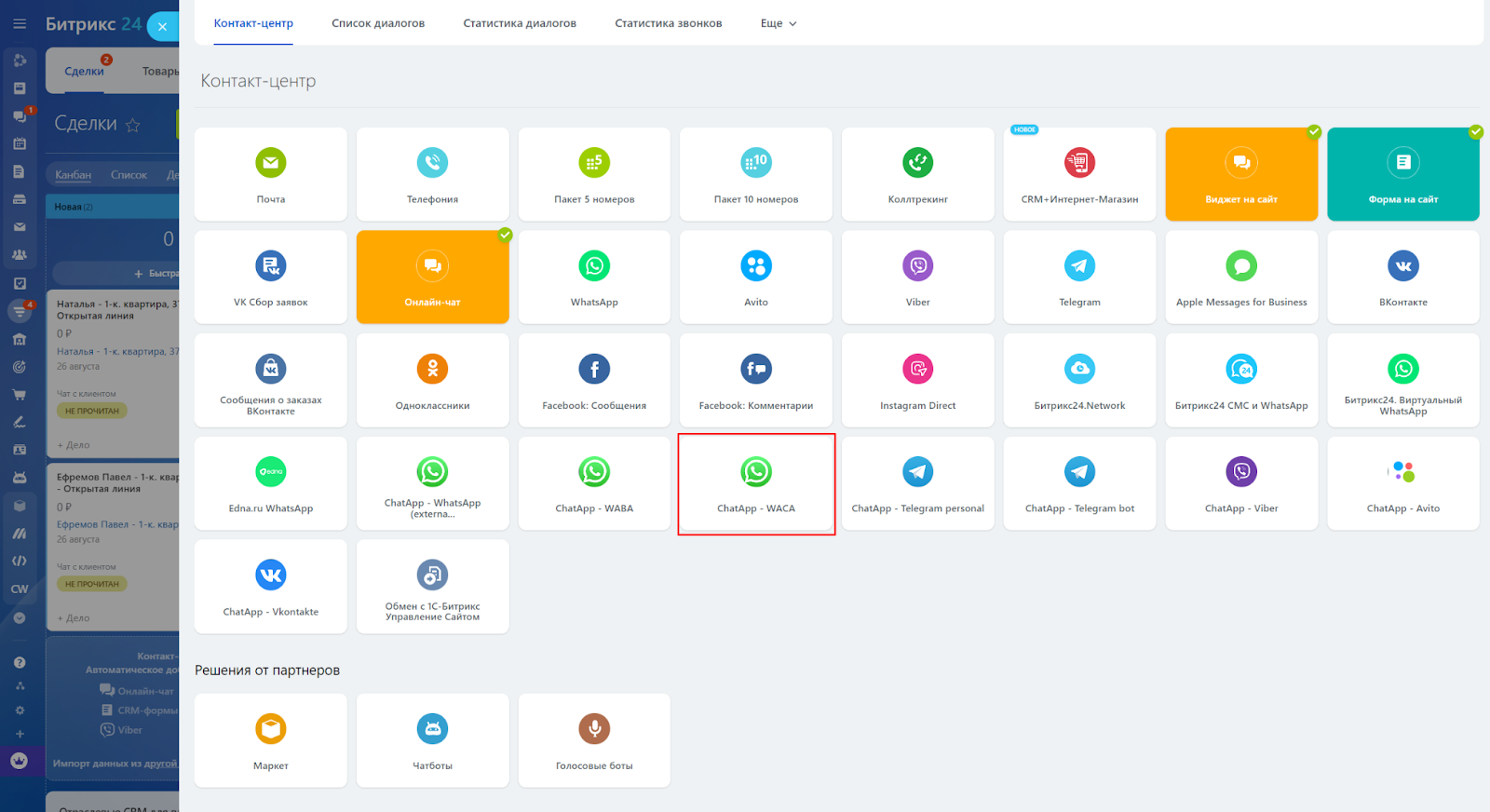Open the Edna.ru WhatsApp tile

pos(270,483)
